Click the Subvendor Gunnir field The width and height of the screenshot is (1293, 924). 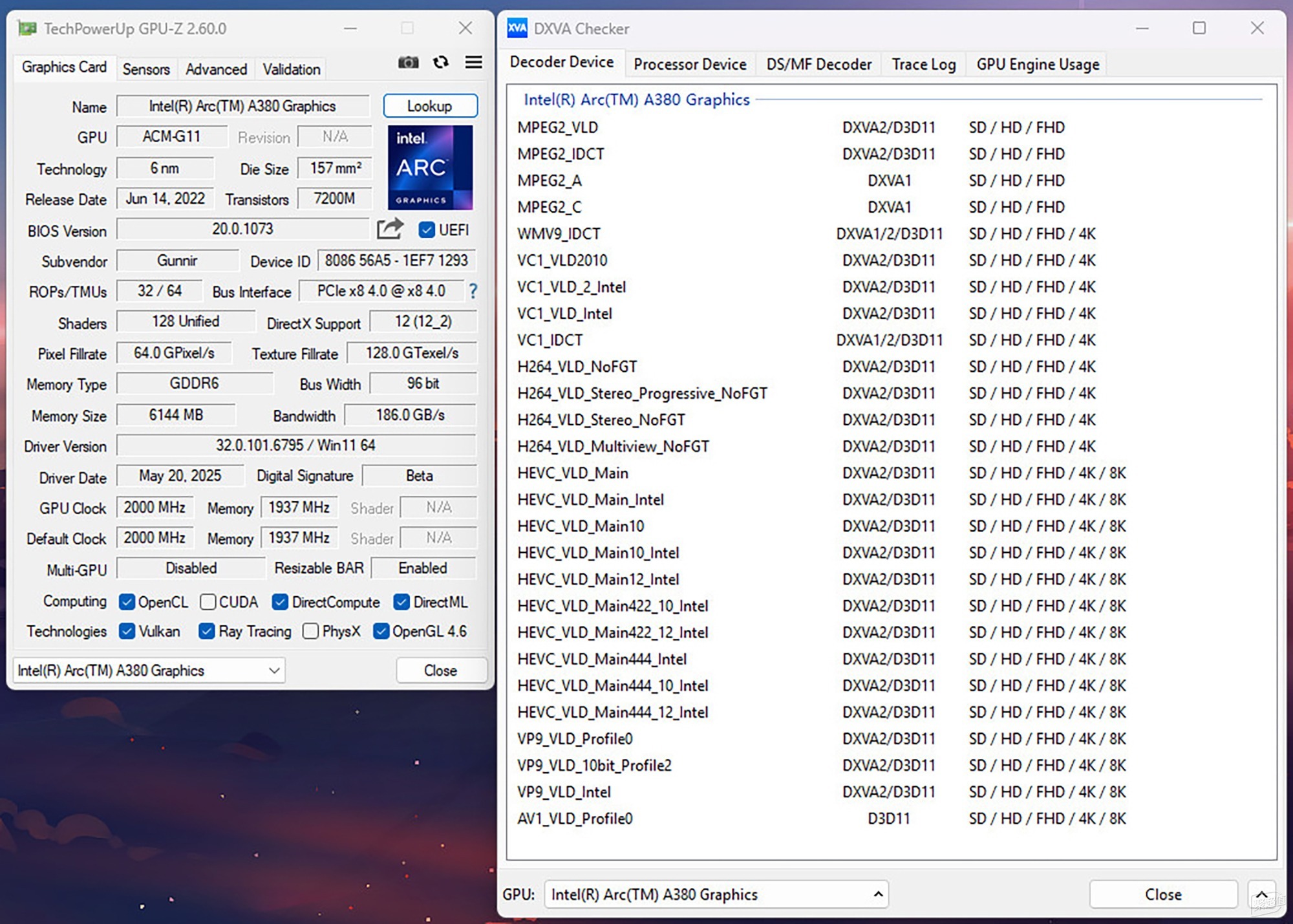pos(177,261)
